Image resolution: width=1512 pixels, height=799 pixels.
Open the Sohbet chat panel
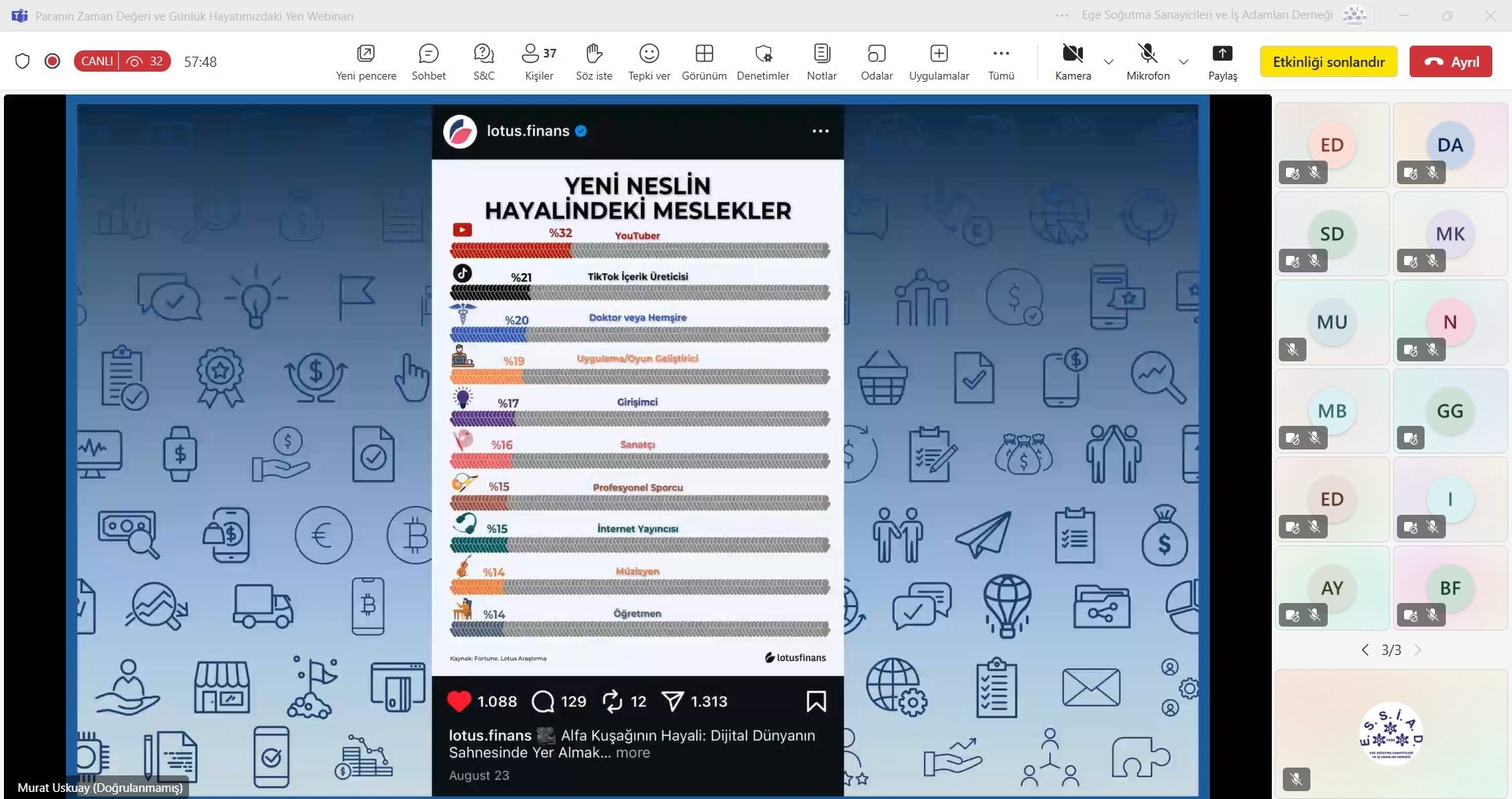428,61
